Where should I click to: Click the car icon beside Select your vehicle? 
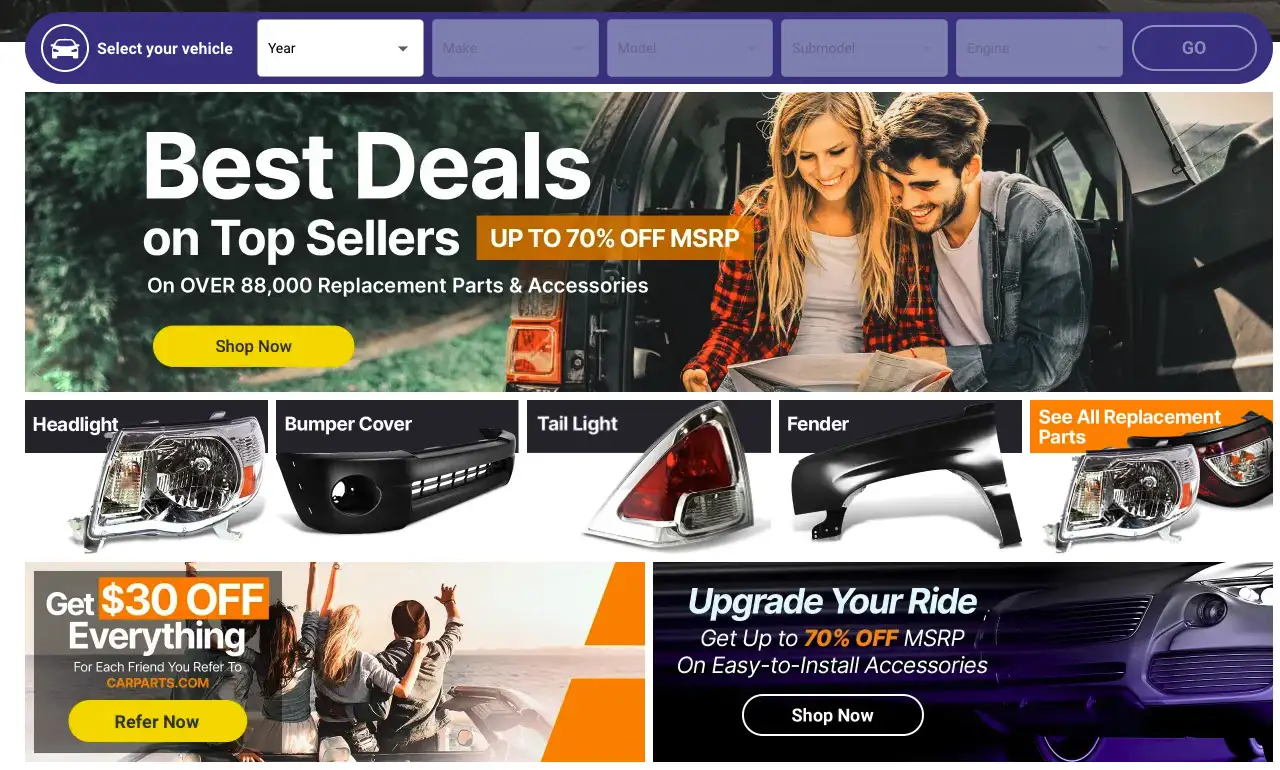65,48
